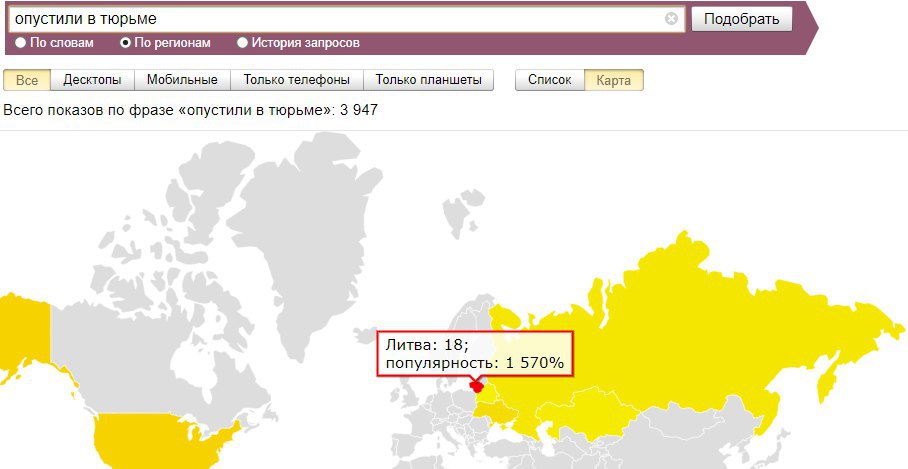Click the search query input field
The width and height of the screenshot is (908, 469).
(x=346, y=19)
